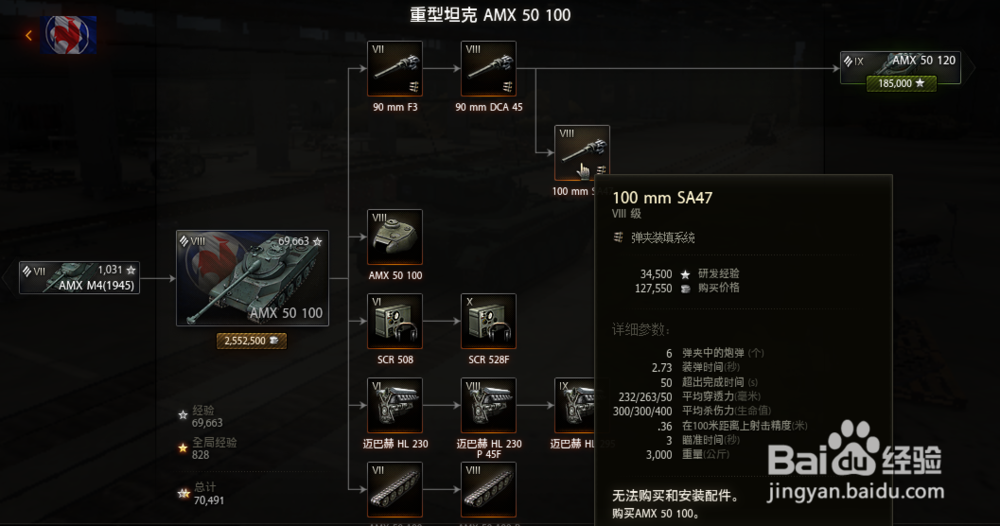
Task: Open the AMX 50 120 tank node
Action: point(901,68)
